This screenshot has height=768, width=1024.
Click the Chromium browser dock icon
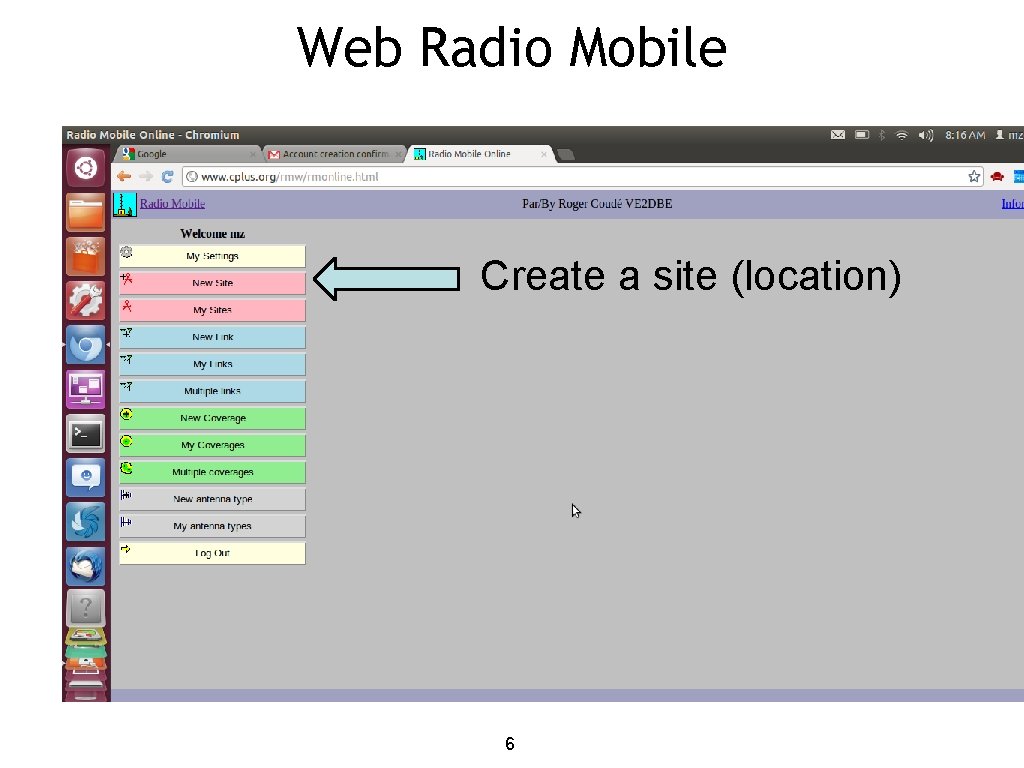(86, 344)
